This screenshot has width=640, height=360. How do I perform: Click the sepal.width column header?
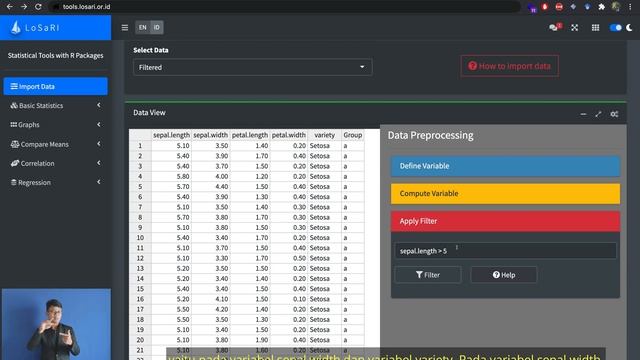211,135
